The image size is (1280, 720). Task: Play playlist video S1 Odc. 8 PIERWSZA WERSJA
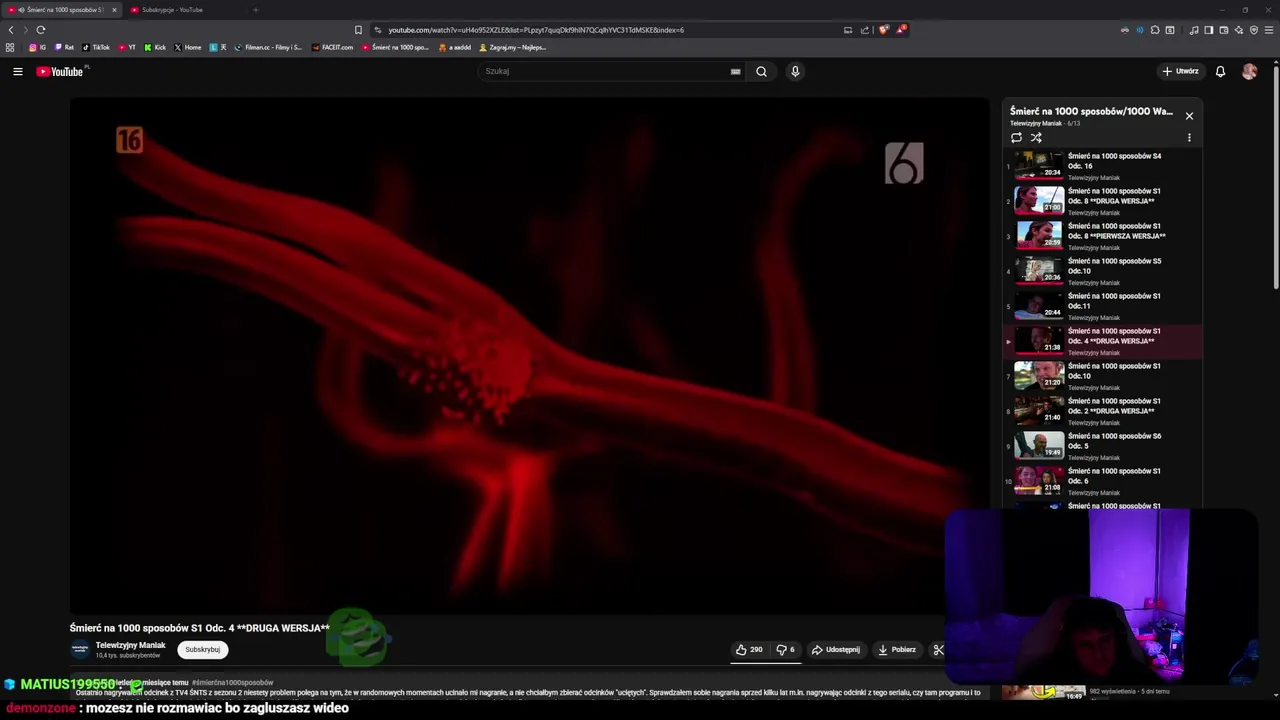(x=1104, y=236)
